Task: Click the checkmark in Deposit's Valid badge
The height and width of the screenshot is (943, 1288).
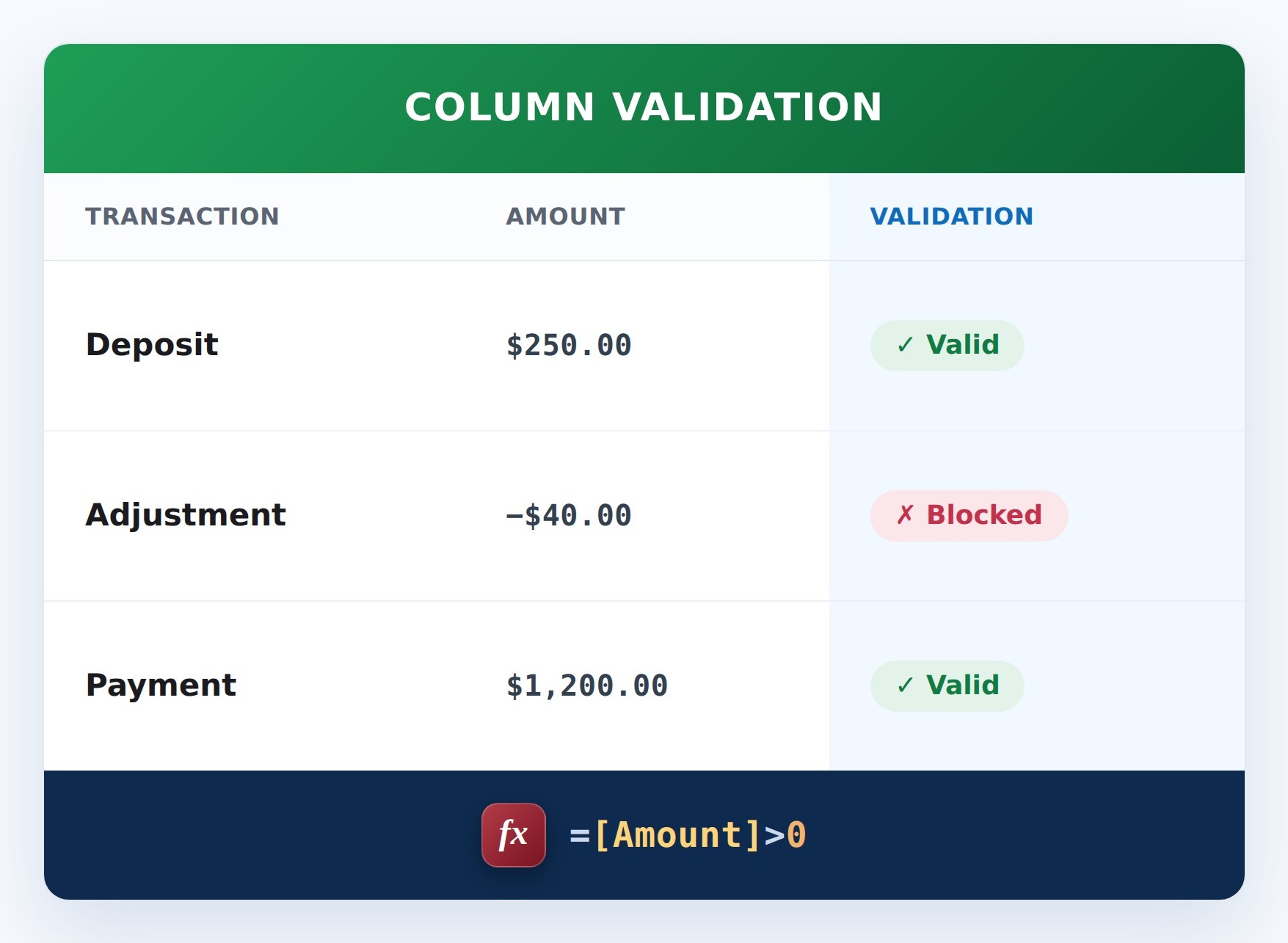Action: click(905, 345)
